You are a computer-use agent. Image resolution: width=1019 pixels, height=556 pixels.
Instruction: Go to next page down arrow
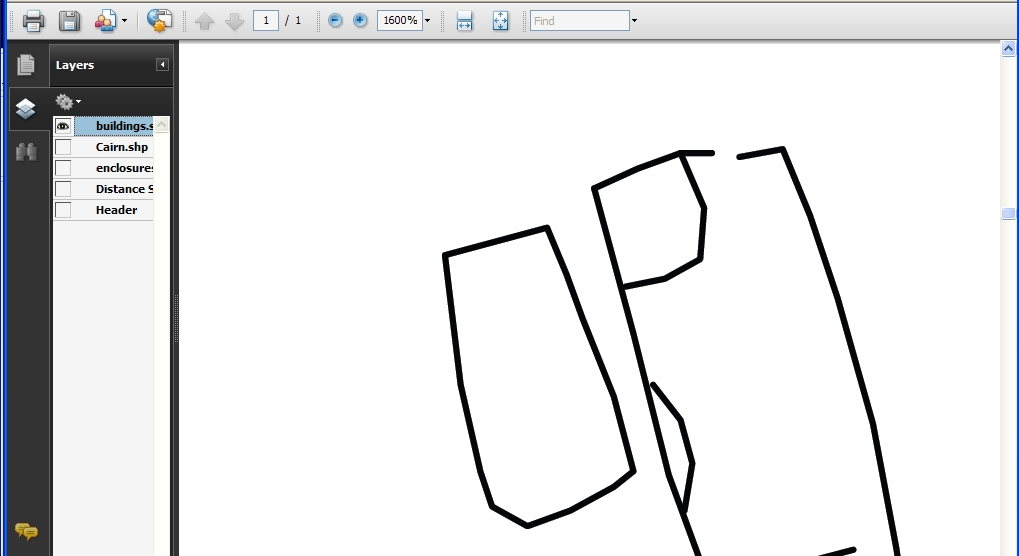point(234,21)
